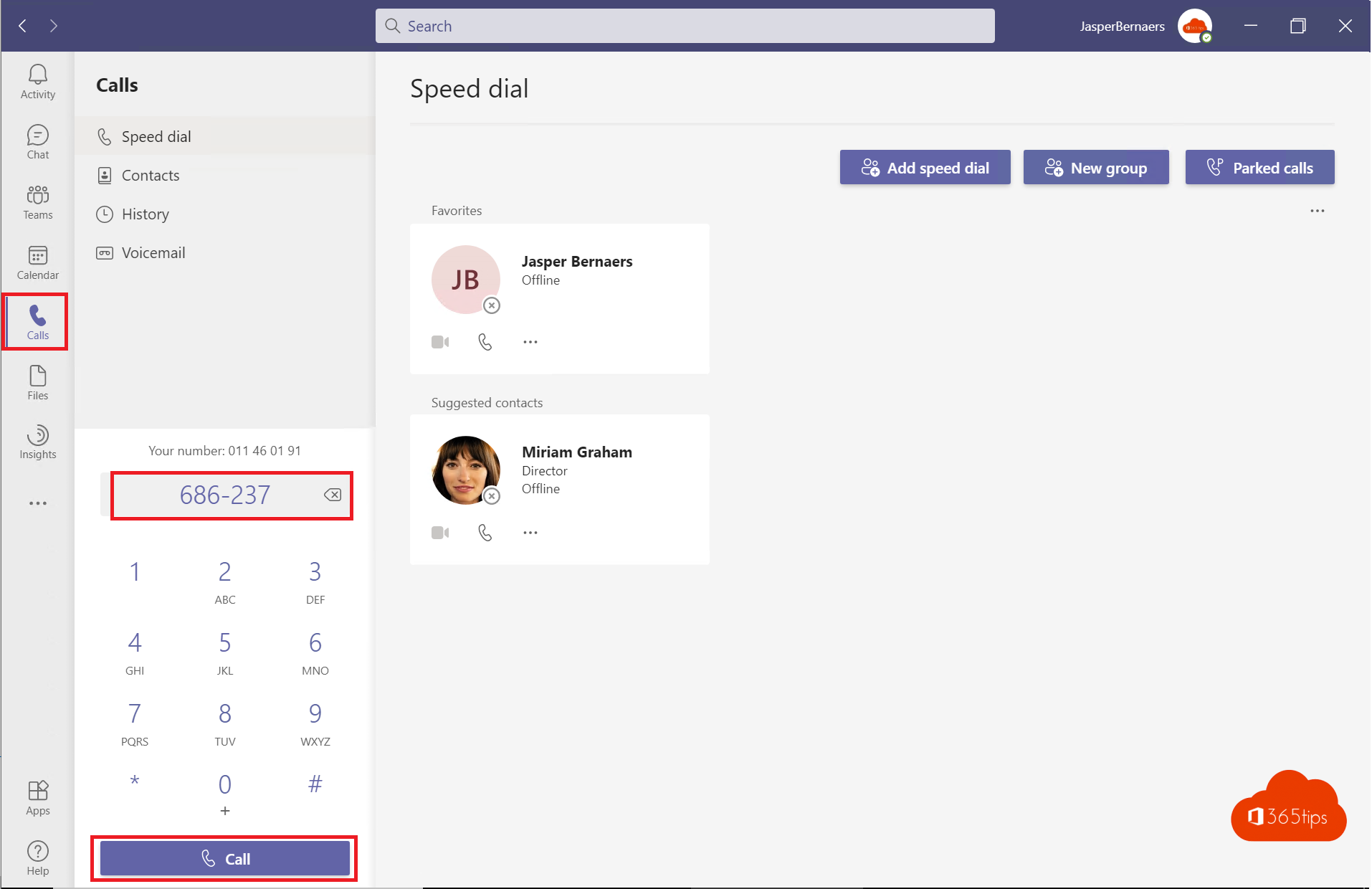Dial digit 4 GHI on keypad

click(x=135, y=653)
